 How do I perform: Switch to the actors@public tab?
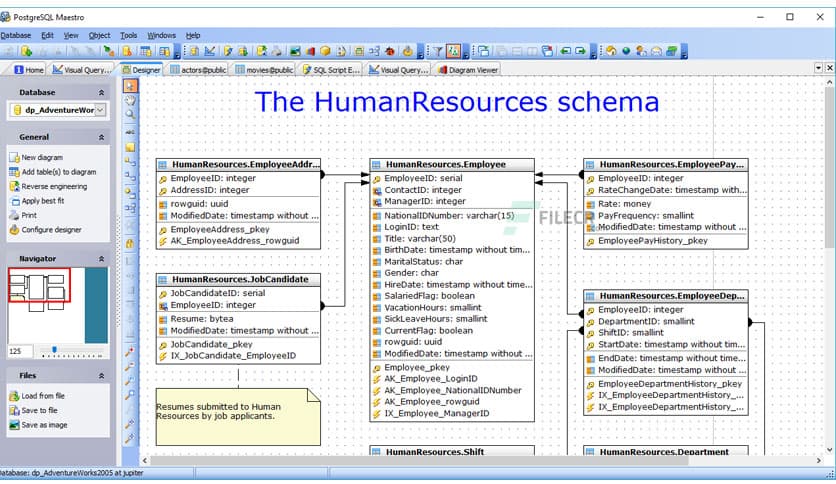pyautogui.click(x=198, y=70)
